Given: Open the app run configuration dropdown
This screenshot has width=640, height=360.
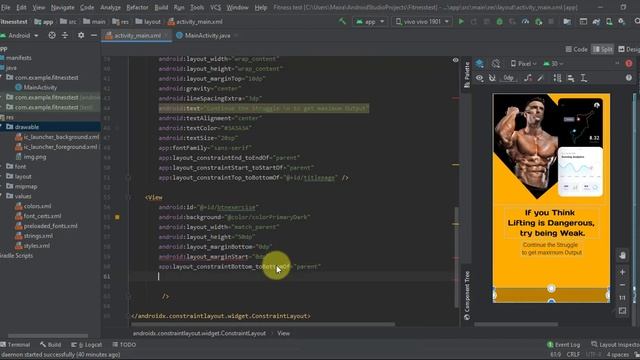Looking at the screenshot, I should [370, 22].
